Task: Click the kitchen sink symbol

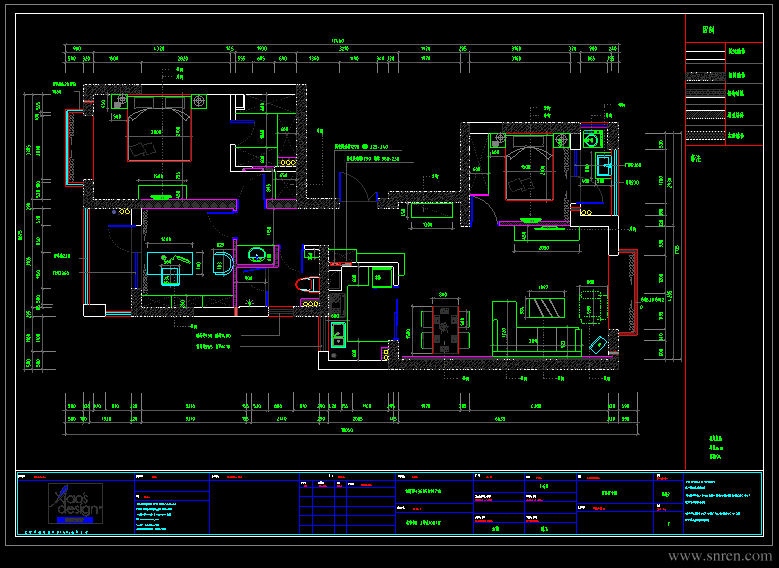Action: click(x=338, y=335)
